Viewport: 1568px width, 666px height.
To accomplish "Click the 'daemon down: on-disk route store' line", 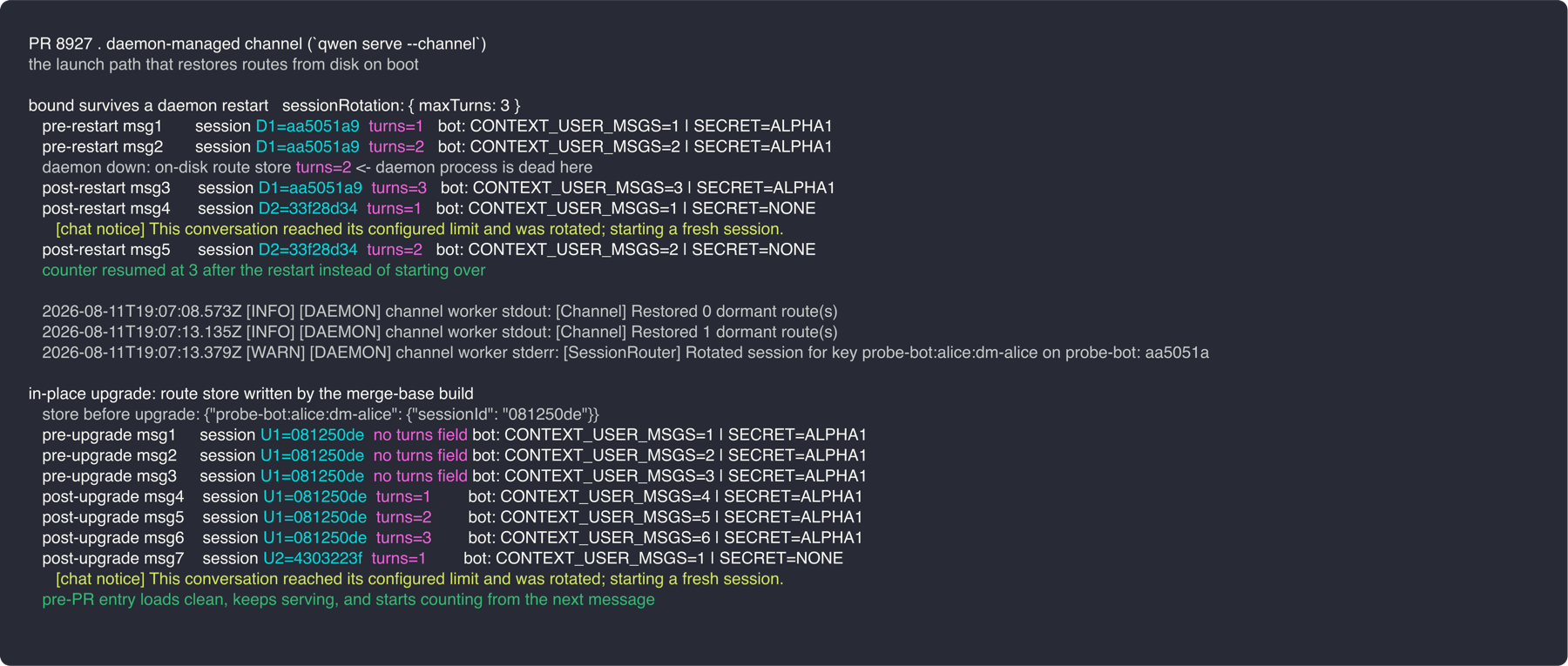I will click(x=317, y=167).
